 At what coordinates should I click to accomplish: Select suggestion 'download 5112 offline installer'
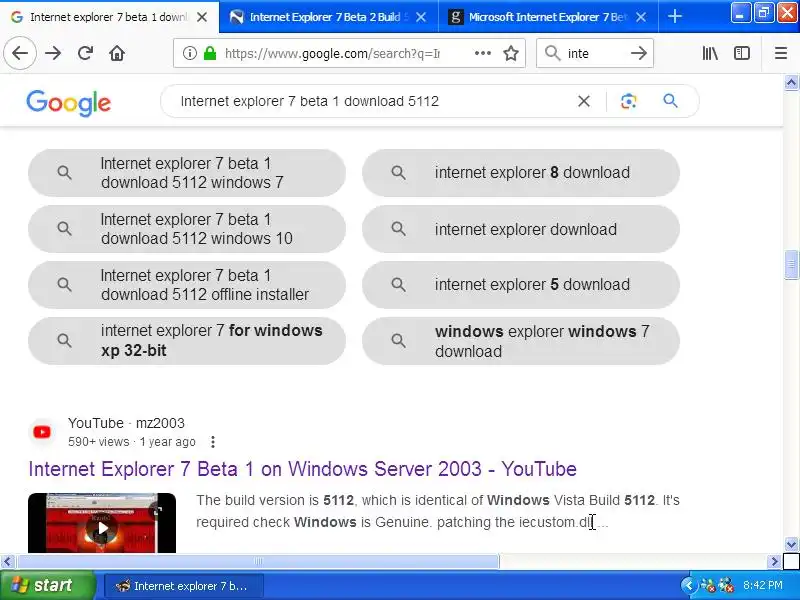click(x=187, y=285)
